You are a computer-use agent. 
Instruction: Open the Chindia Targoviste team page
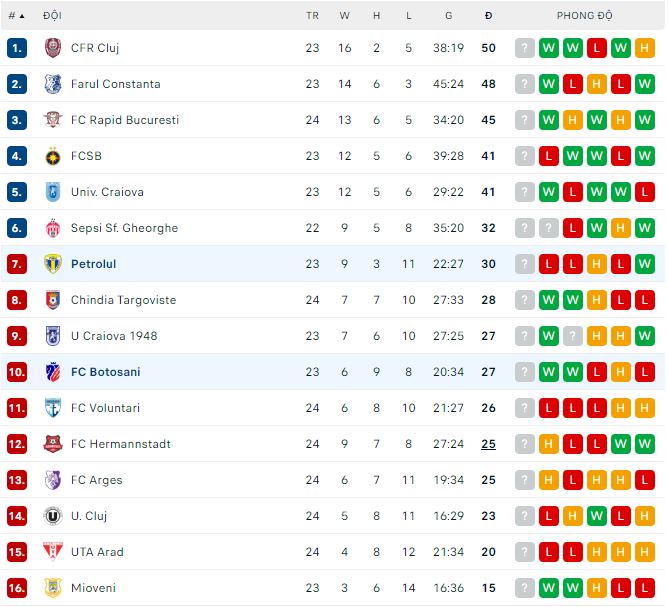tap(123, 300)
